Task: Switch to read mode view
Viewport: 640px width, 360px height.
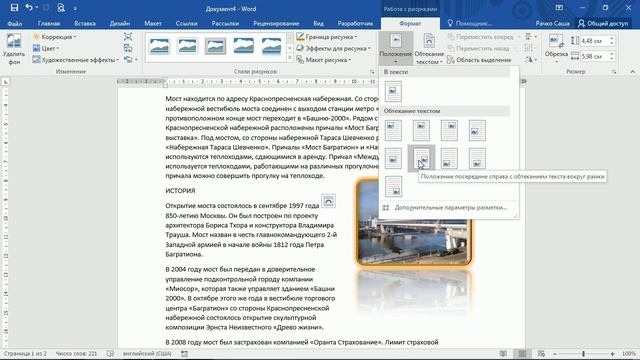Action: [x=503, y=353]
